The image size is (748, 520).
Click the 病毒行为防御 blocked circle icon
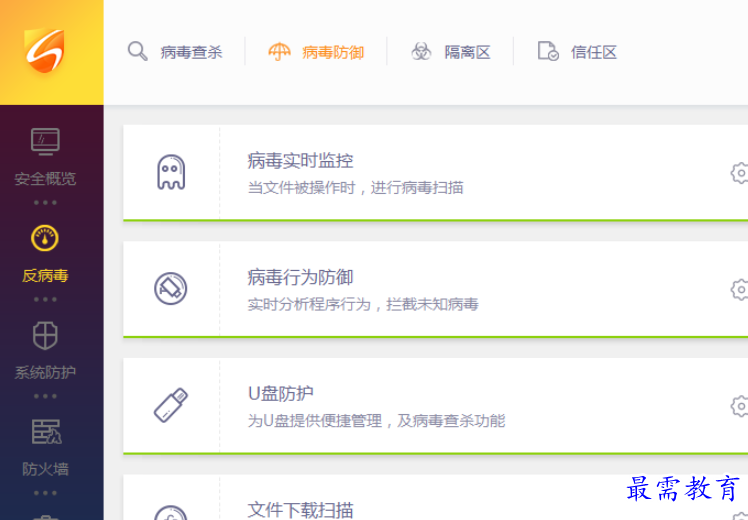coord(170,289)
